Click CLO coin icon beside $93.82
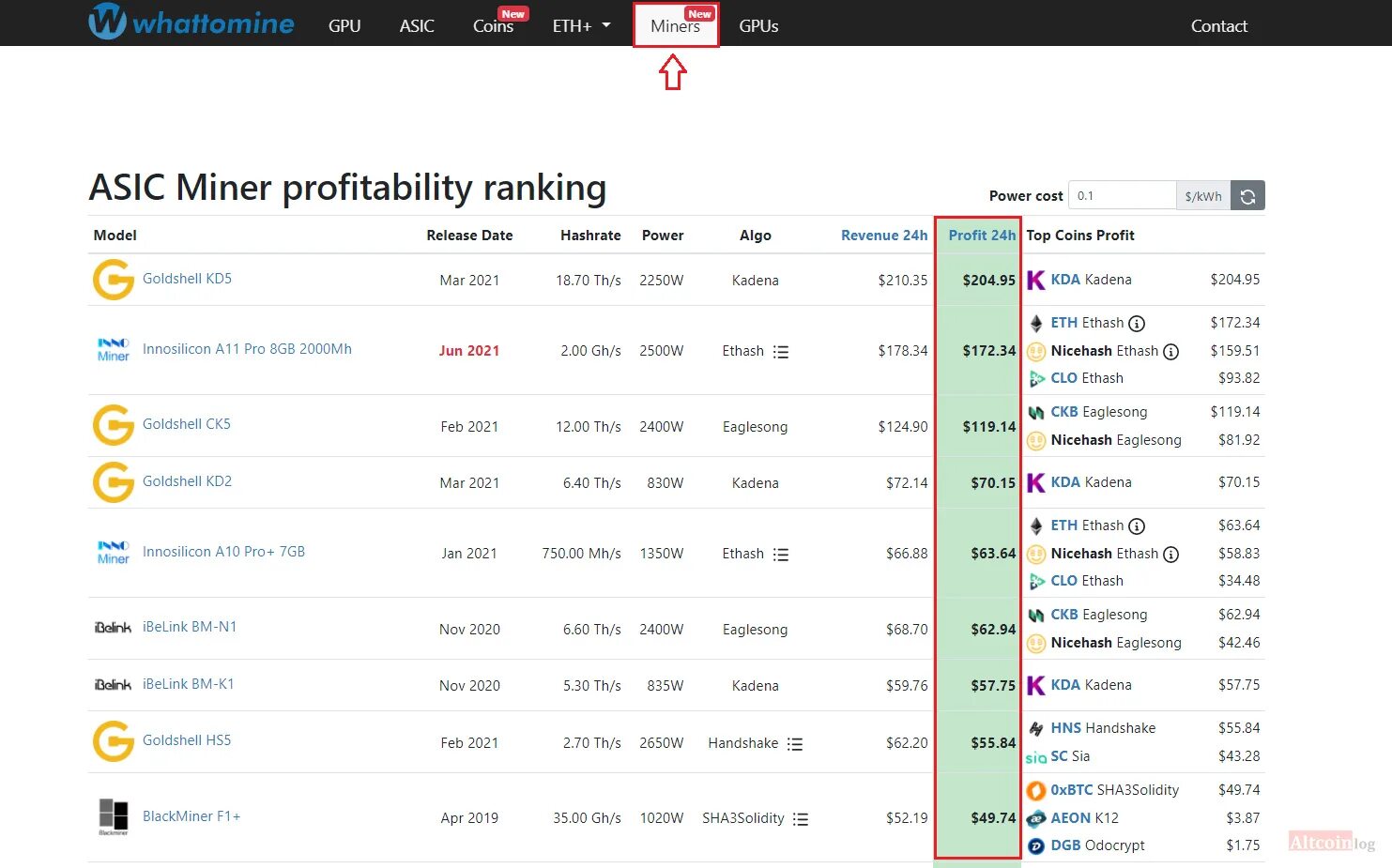The image size is (1392, 868). (x=1036, y=379)
